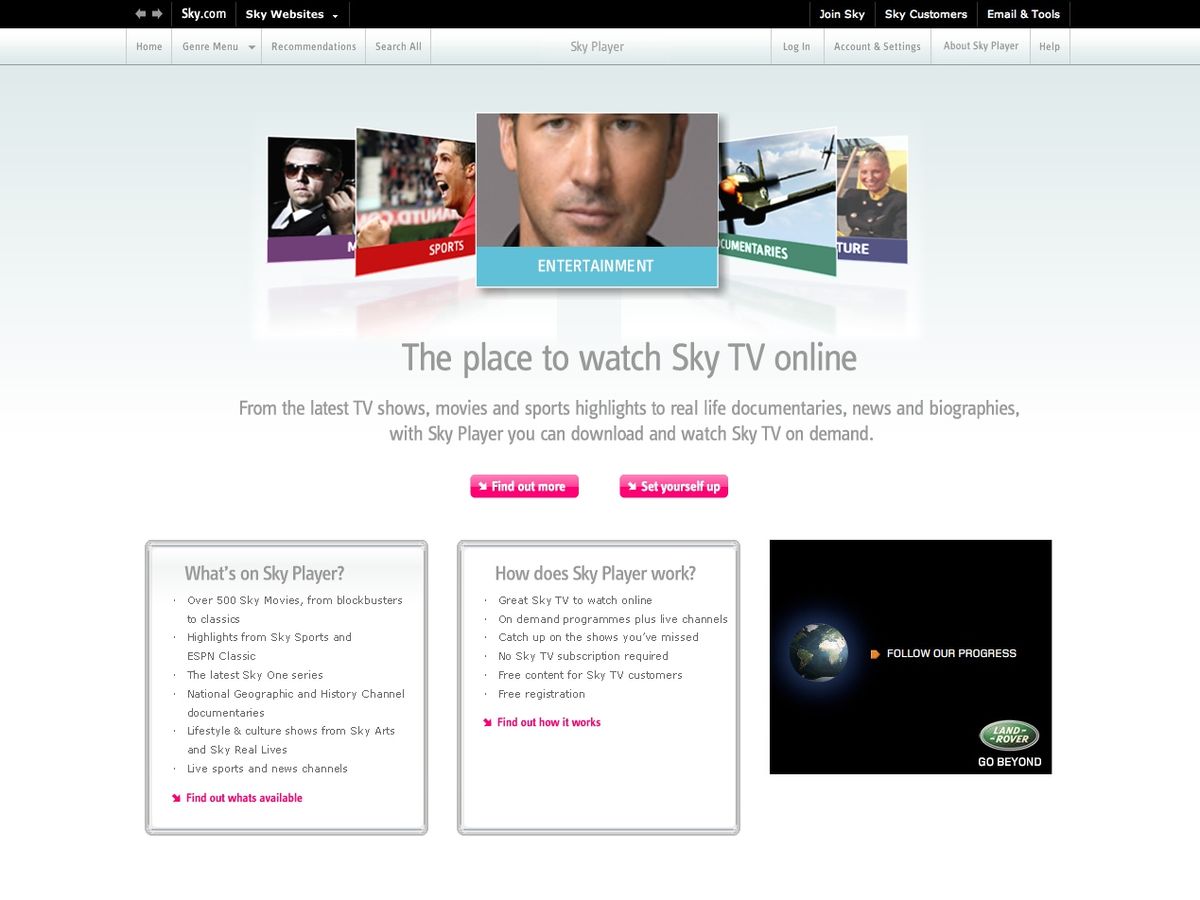Image resolution: width=1200 pixels, height=900 pixels.
Task: Select the Sports genre card
Action: pyautogui.click(x=415, y=203)
